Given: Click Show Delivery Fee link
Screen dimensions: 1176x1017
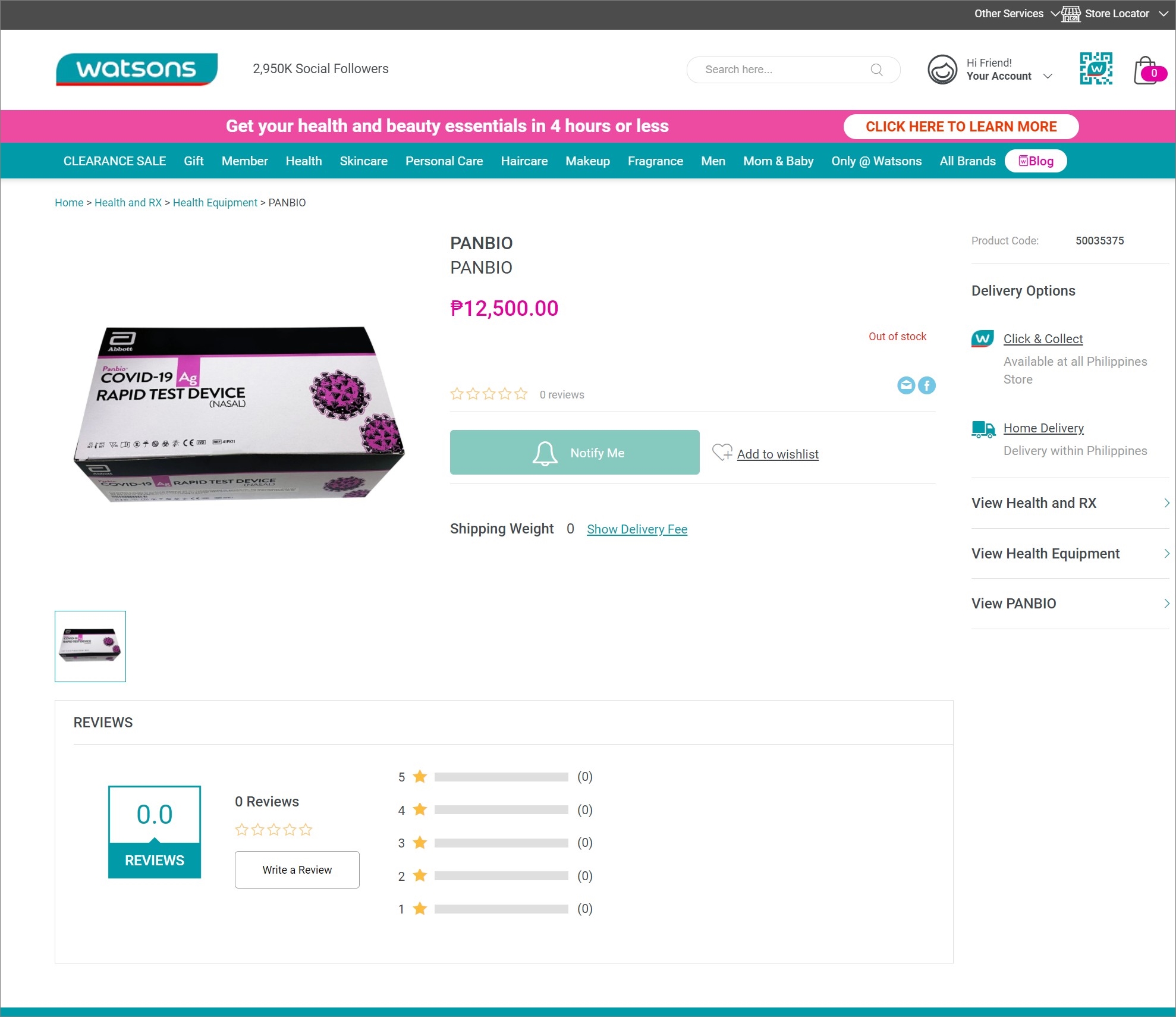Looking at the screenshot, I should point(637,529).
